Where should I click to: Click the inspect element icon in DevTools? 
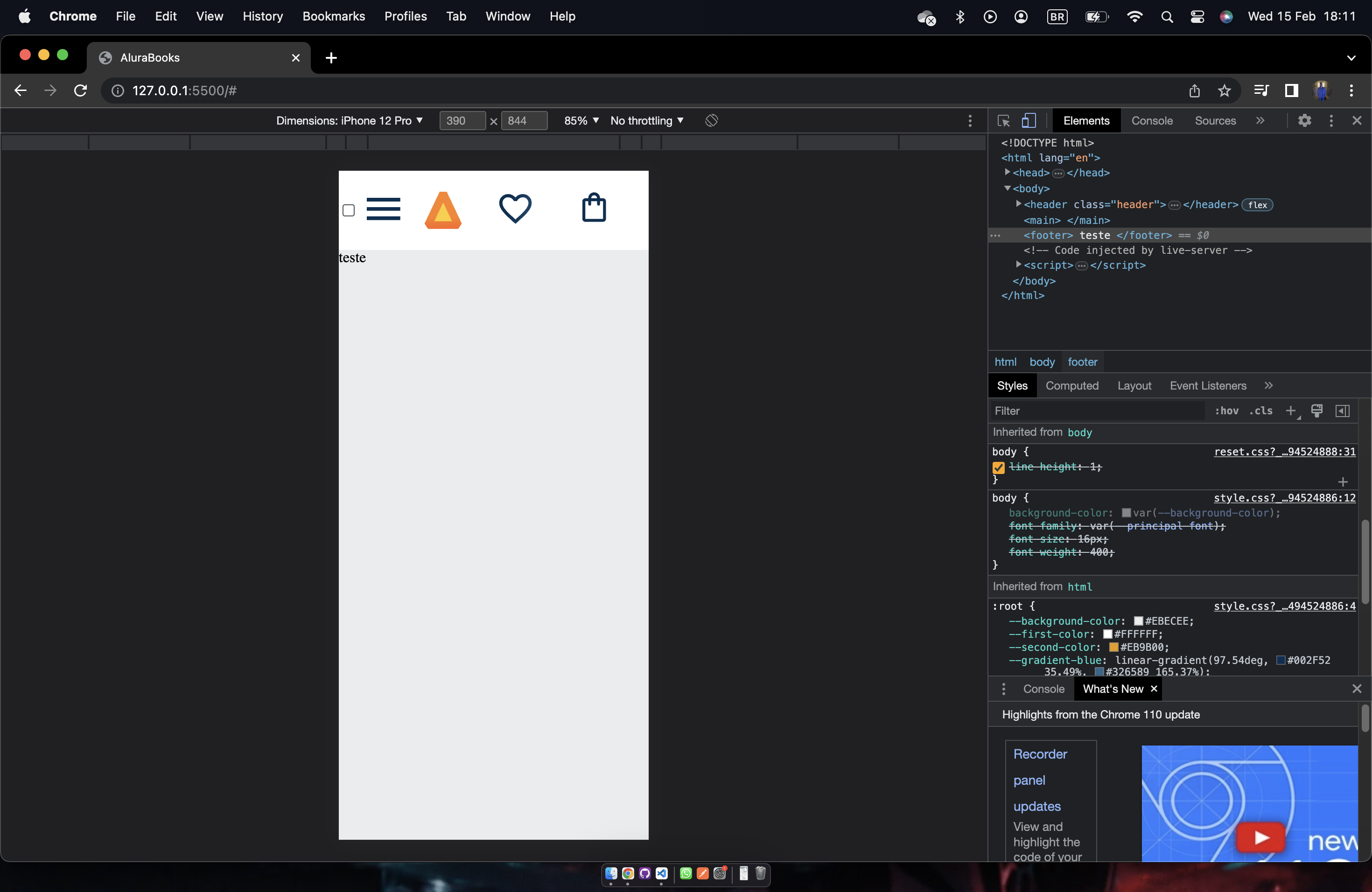[1004, 120]
